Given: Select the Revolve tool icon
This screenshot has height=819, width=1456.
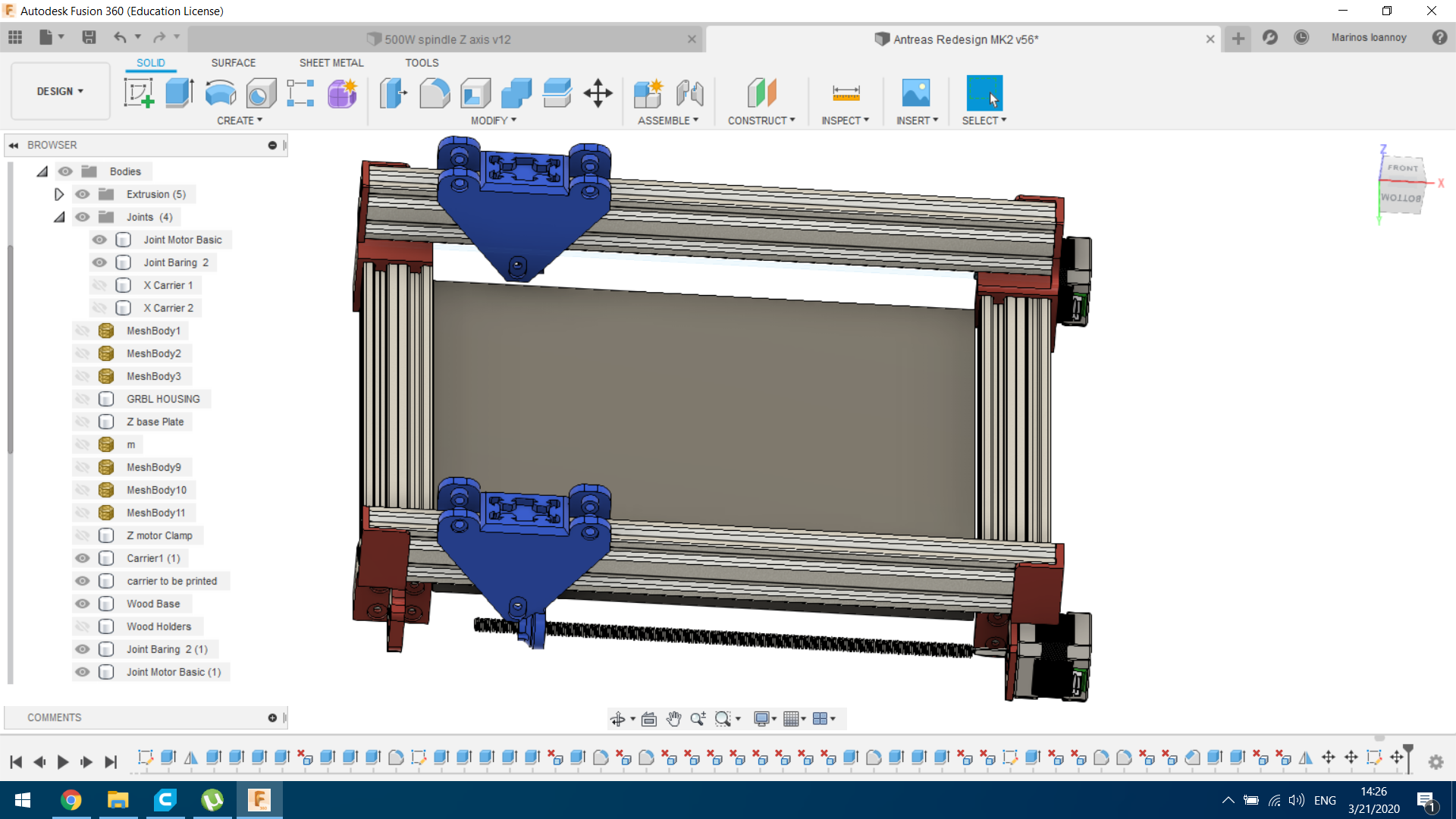Looking at the screenshot, I should coord(221,93).
